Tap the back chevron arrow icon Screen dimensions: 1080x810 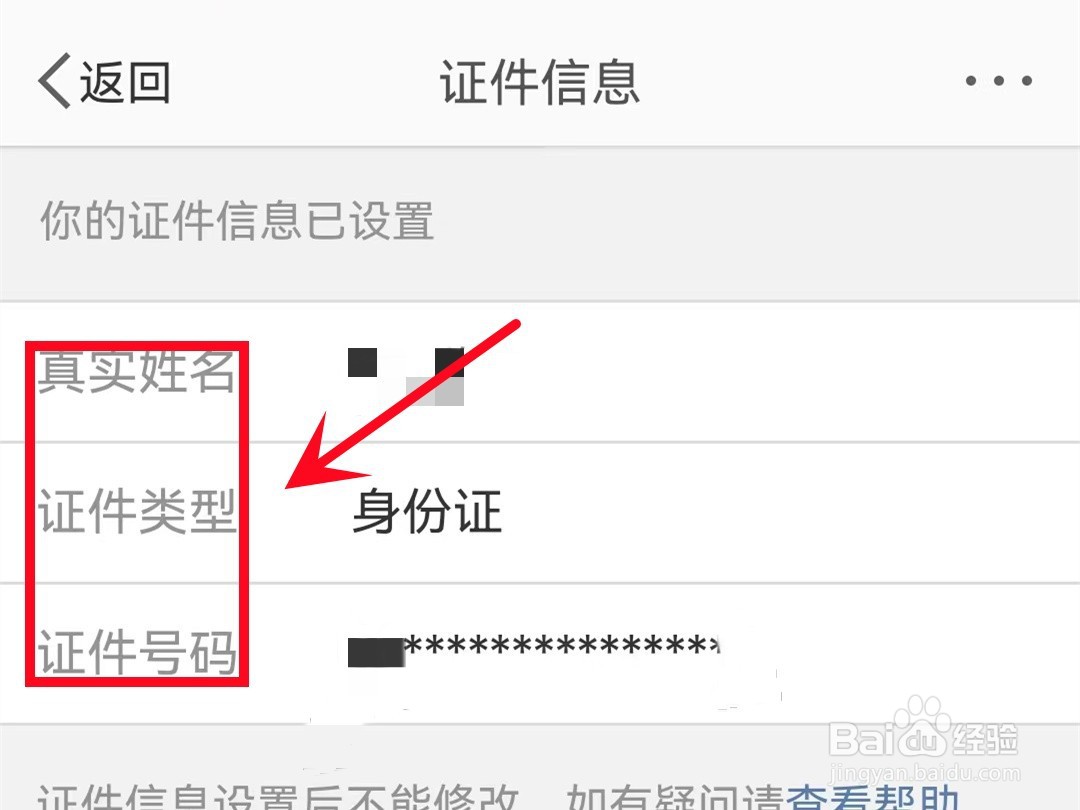click(x=54, y=81)
